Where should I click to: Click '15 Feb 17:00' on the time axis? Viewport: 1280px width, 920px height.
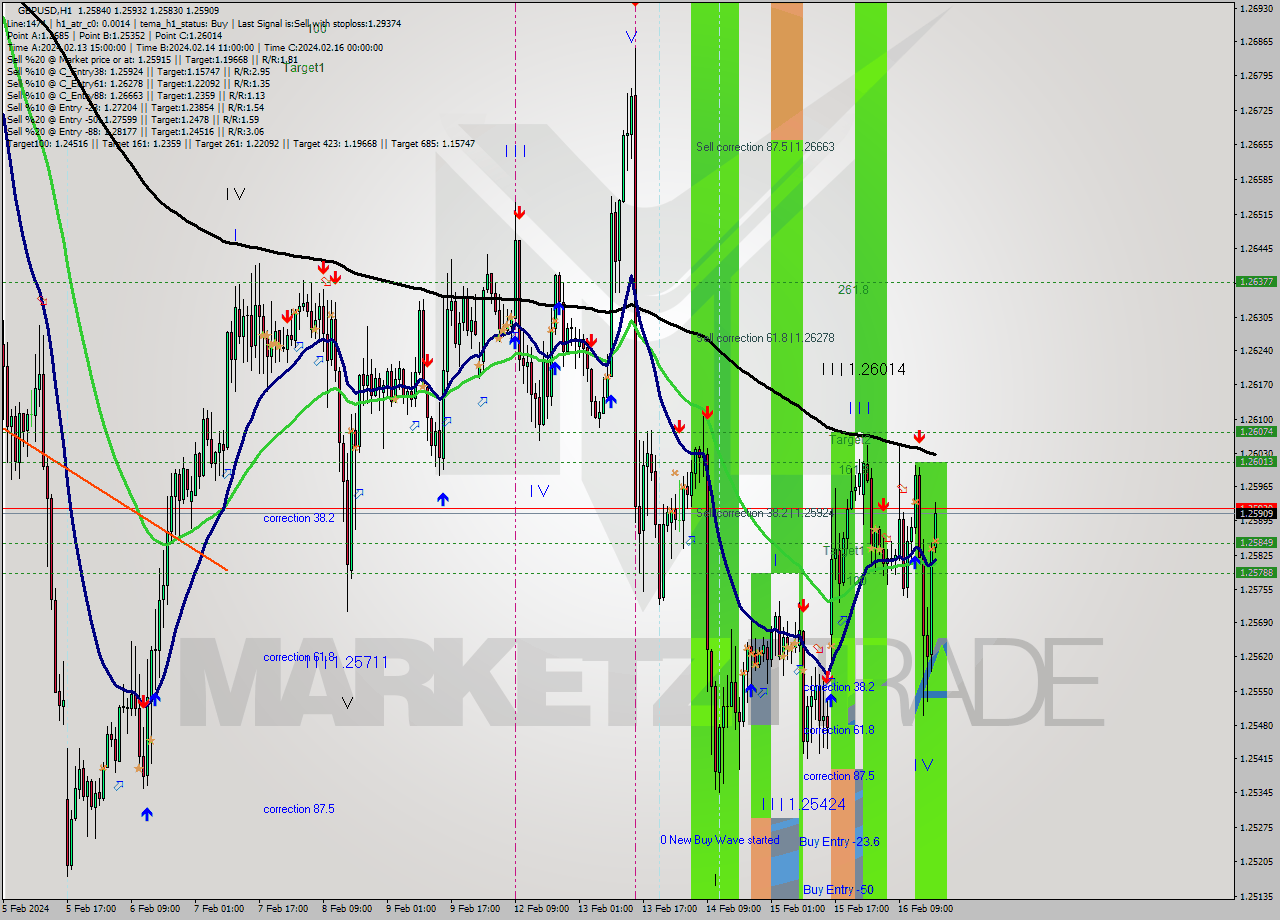[x=861, y=909]
